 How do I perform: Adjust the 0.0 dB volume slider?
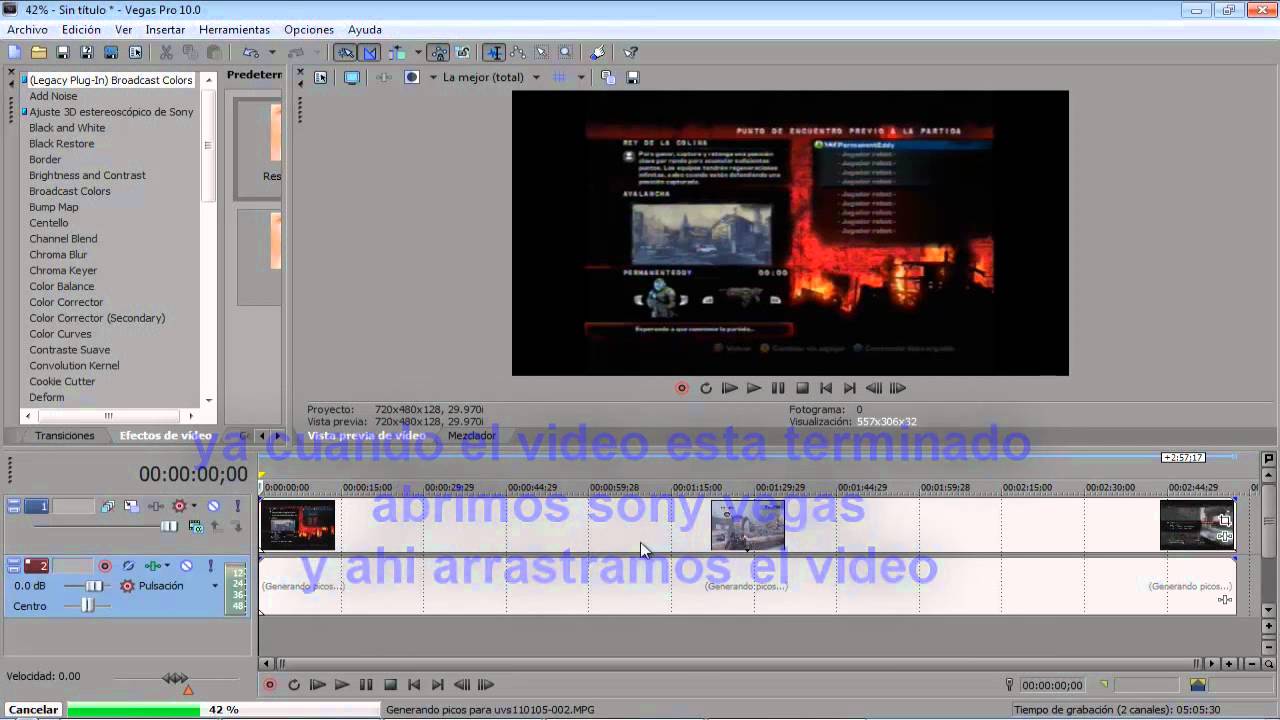coord(94,586)
